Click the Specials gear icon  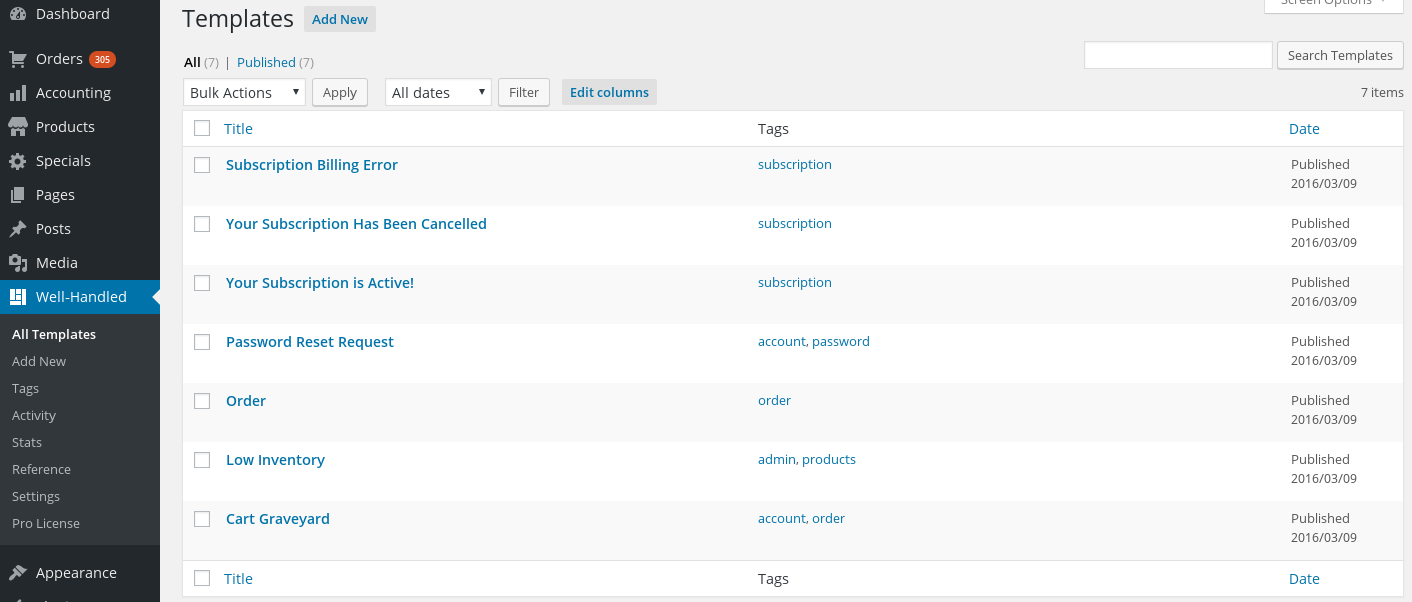[18, 161]
